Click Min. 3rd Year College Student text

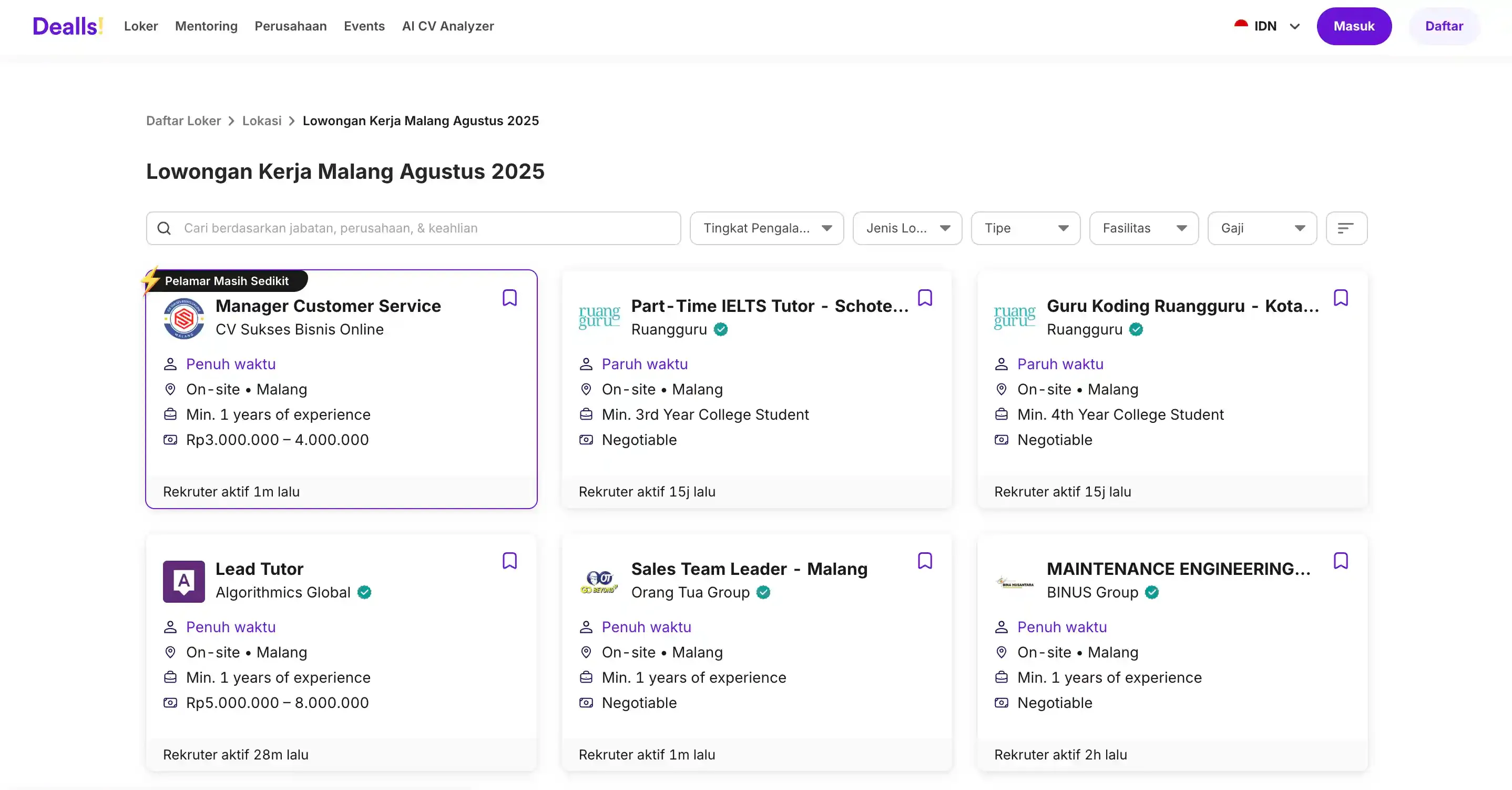pos(705,414)
